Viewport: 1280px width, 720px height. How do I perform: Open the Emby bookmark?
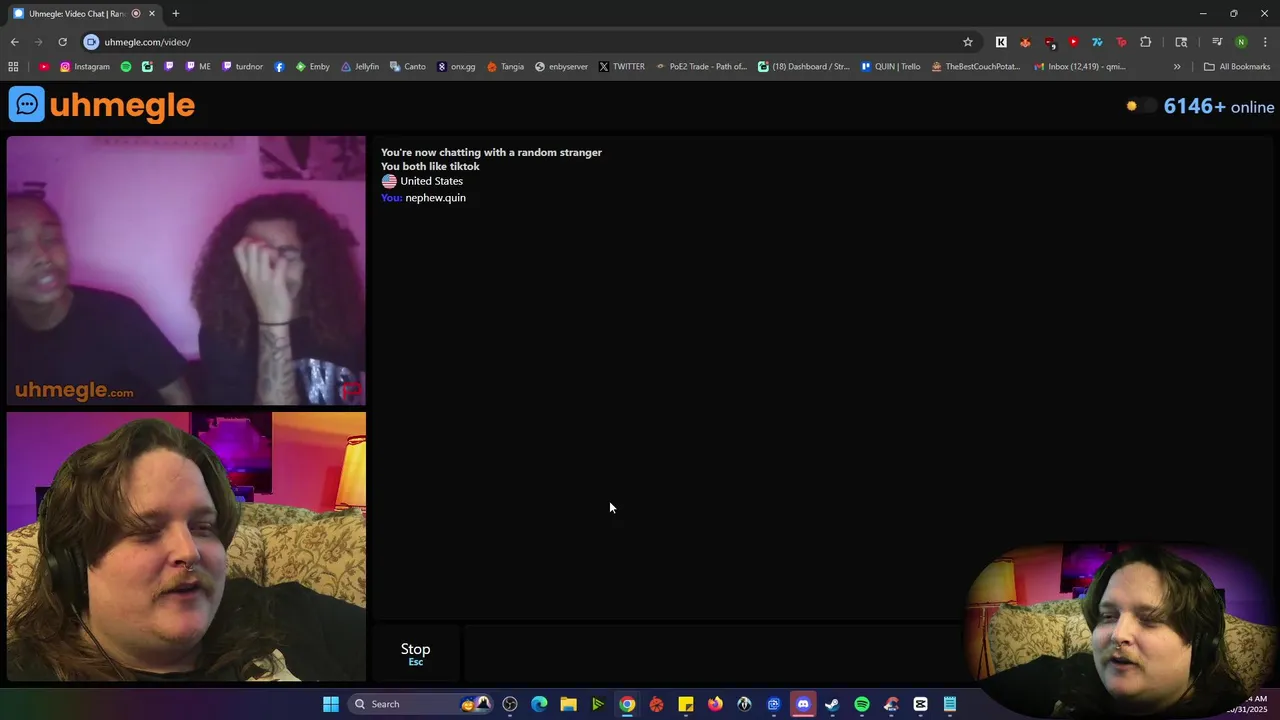312,67
